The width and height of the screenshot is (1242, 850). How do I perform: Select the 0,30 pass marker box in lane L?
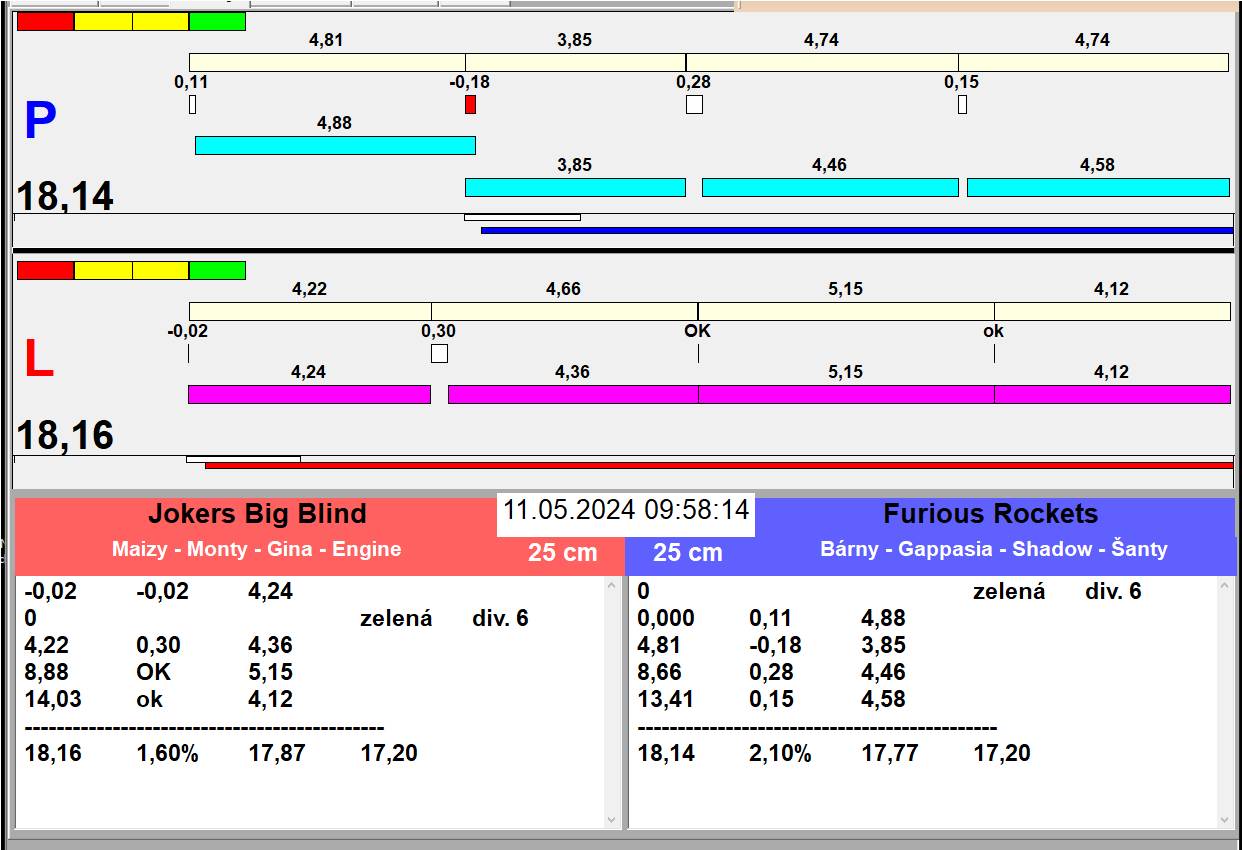(x=439, y=353)
